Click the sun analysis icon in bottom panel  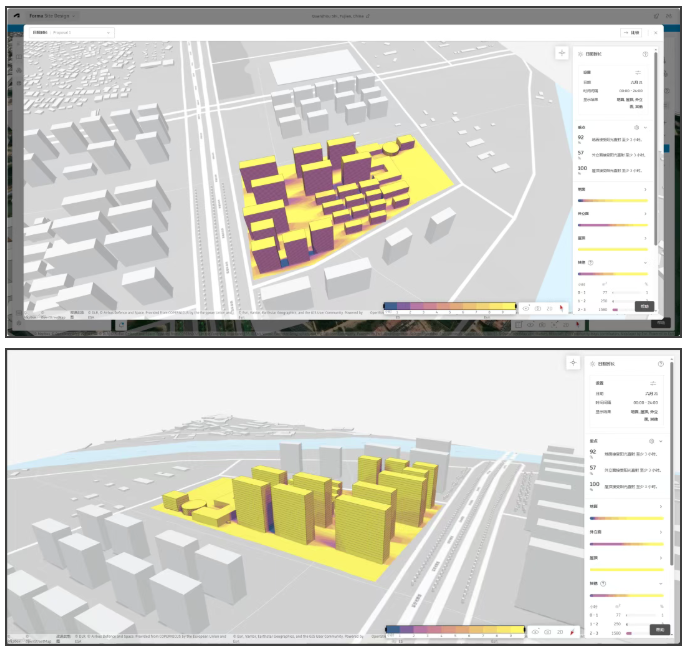(592, 364)
